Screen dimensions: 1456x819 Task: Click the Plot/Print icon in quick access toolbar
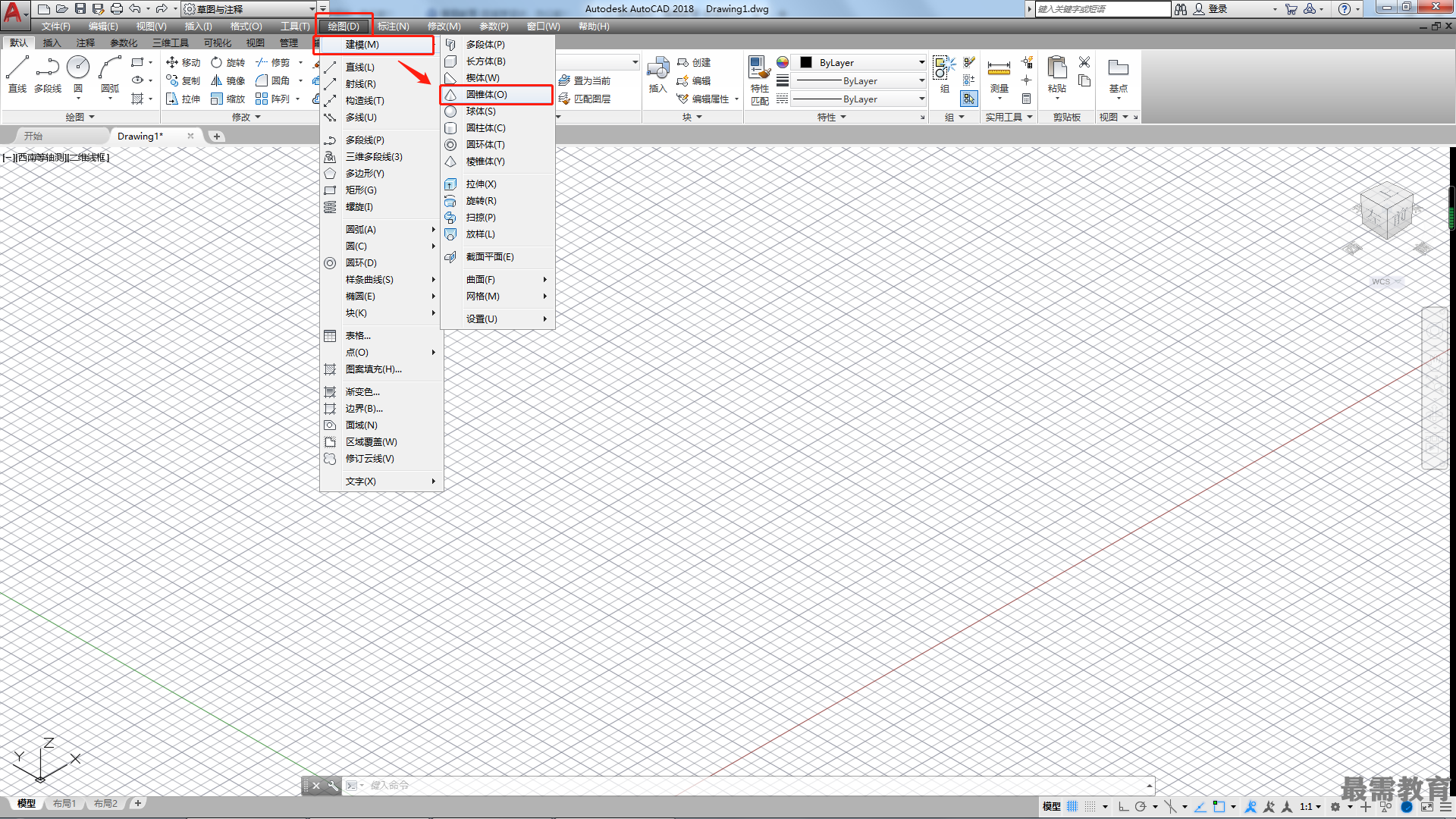click(116, 9)
